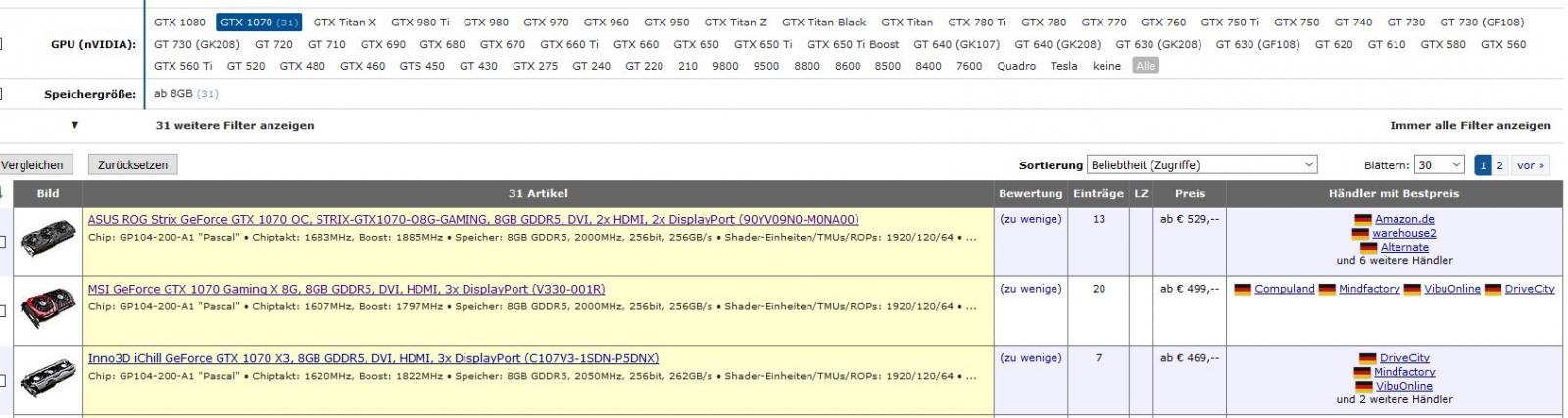Click German flag icon beside Amazon.de
1568x418 pixels.
click(x=1362, y=220)
